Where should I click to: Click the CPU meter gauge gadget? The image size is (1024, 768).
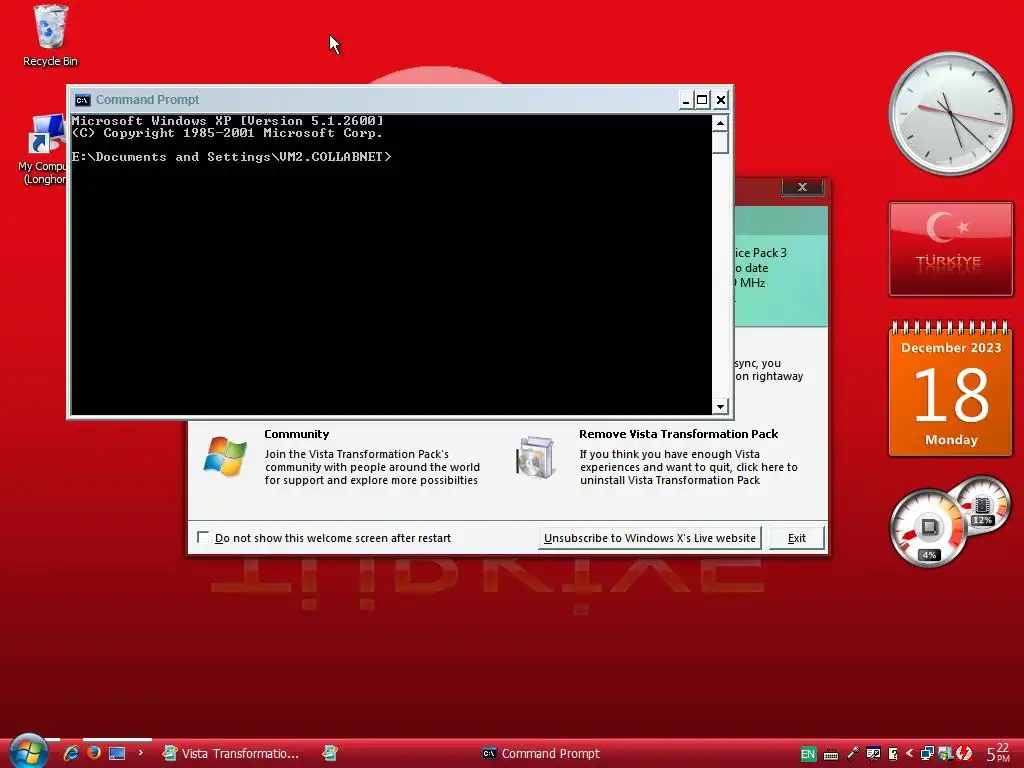point(929,528)
